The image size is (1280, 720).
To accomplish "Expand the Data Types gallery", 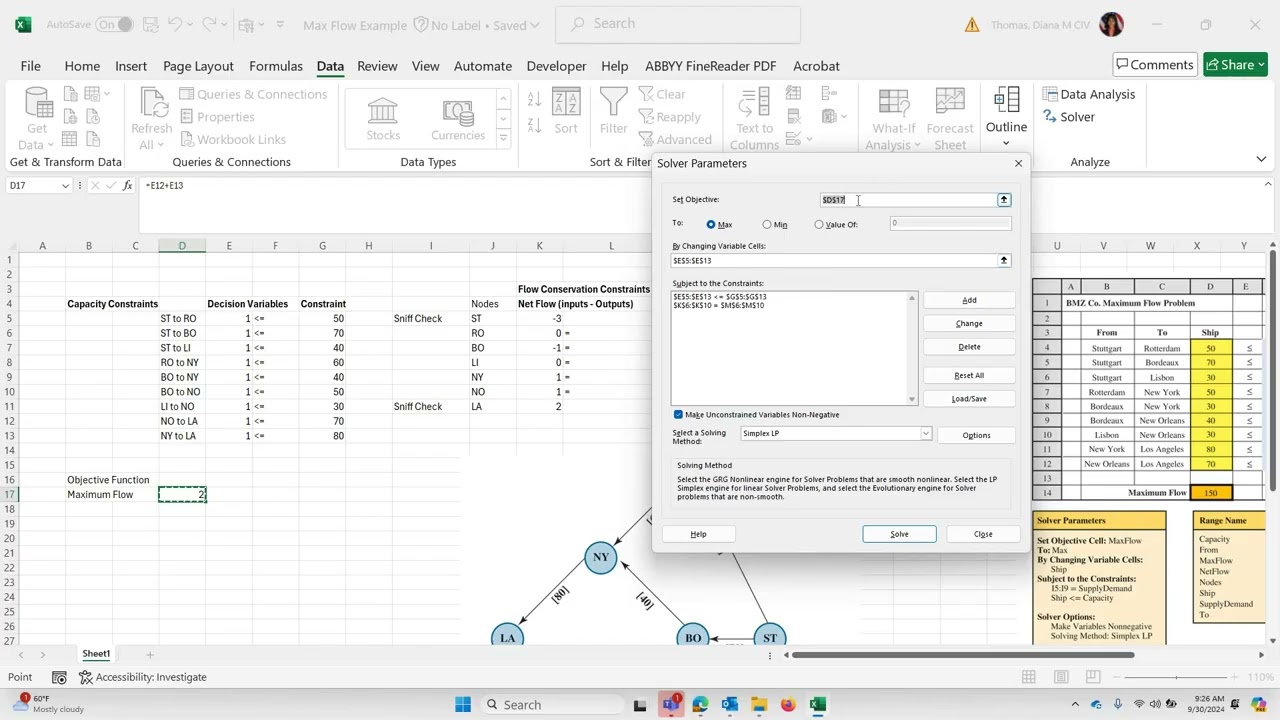I will (503, 139).
